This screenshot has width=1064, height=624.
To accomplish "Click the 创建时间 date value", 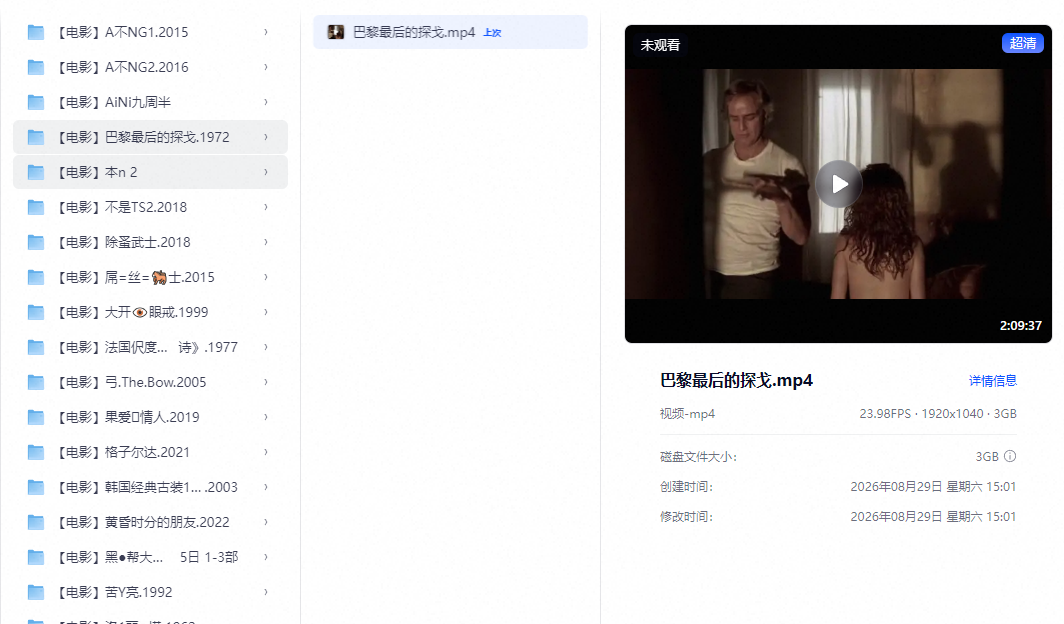I will point(933,487).
